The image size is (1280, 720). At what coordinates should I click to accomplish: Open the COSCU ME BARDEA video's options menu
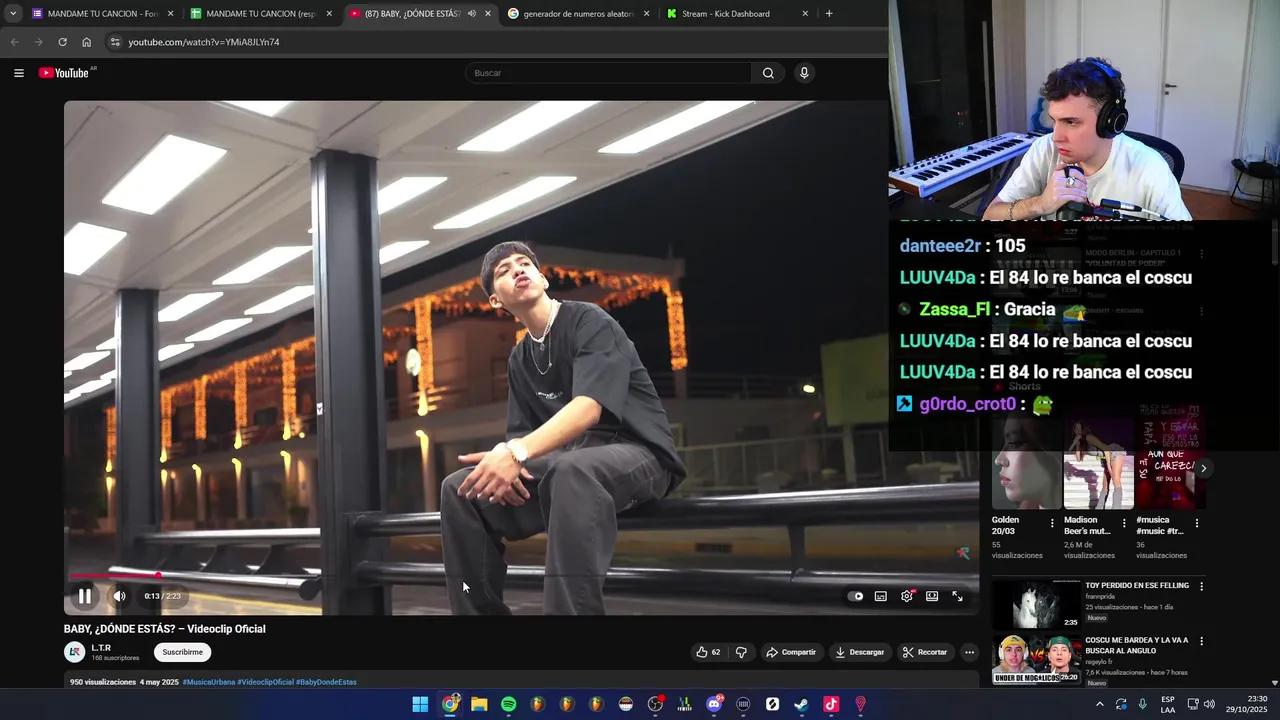click(x=1201, y=641)
